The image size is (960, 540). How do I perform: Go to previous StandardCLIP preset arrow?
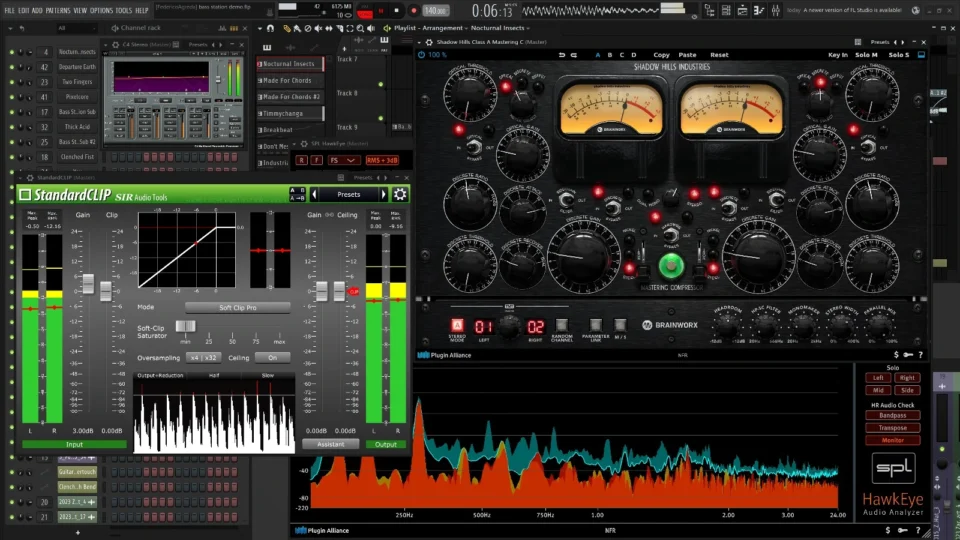click(314, 195)
